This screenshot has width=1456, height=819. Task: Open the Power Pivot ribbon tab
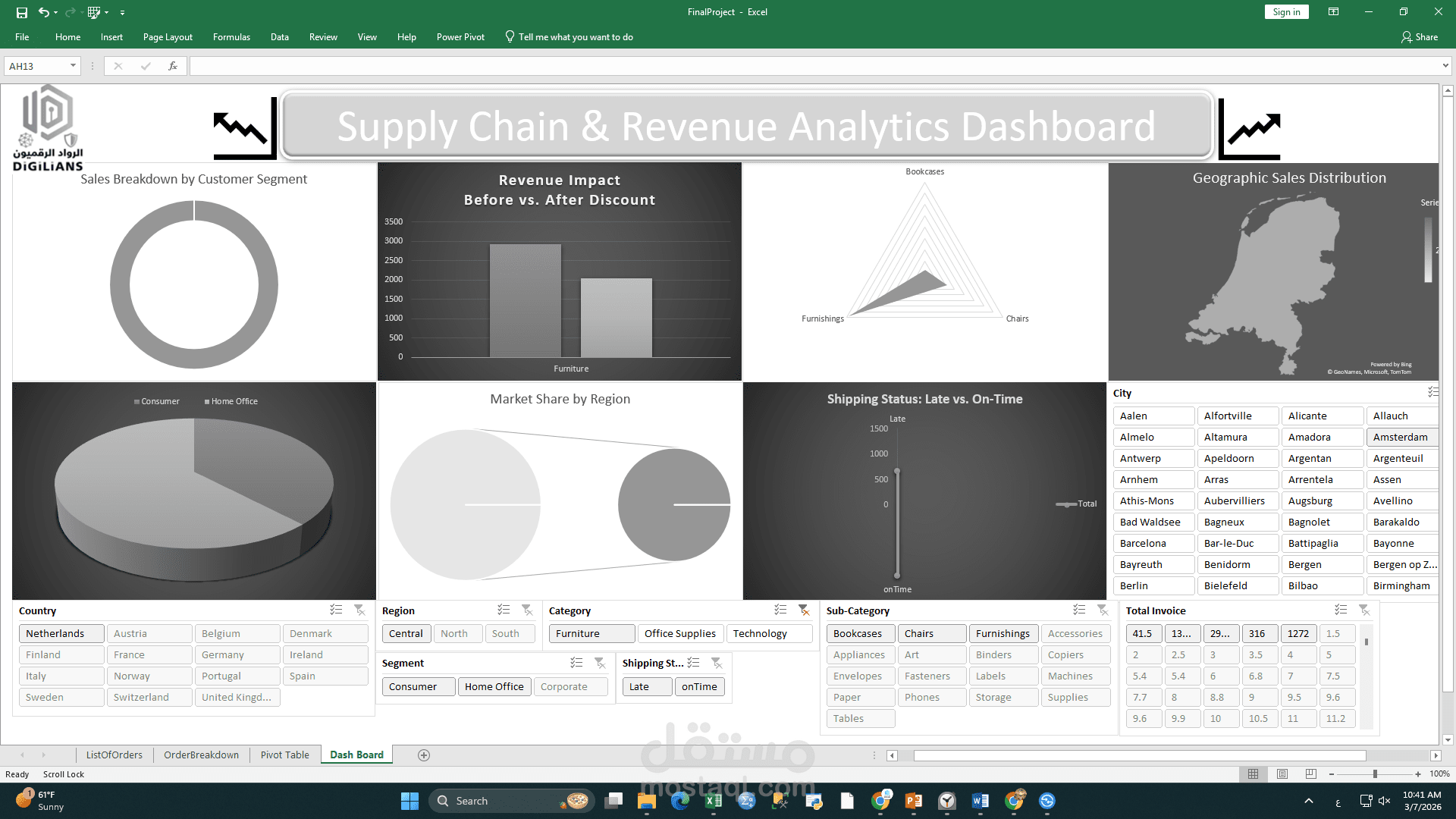coord(460,37)
